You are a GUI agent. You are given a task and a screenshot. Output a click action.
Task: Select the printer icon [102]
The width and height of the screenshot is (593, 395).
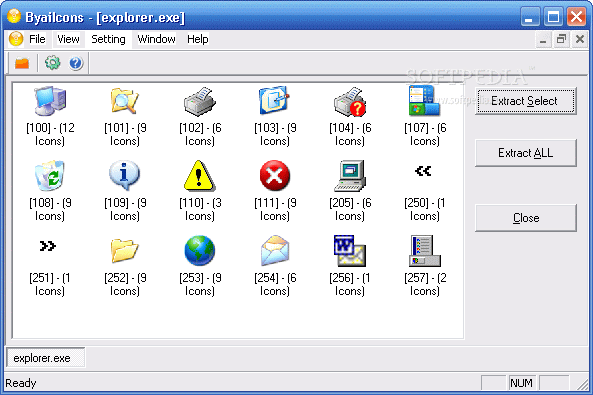coord(200,101)
